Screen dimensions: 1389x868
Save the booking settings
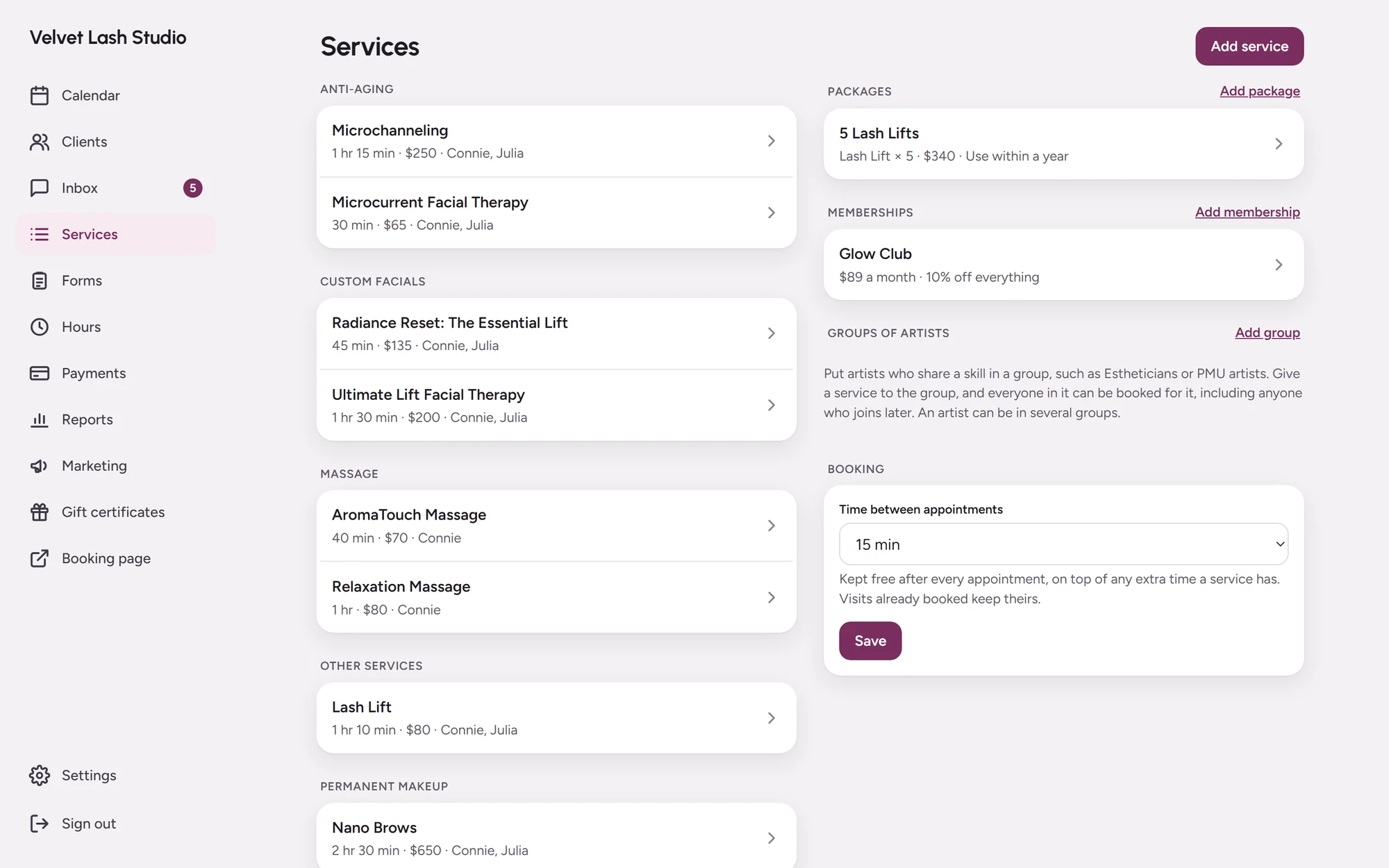[x=870, y=641]
